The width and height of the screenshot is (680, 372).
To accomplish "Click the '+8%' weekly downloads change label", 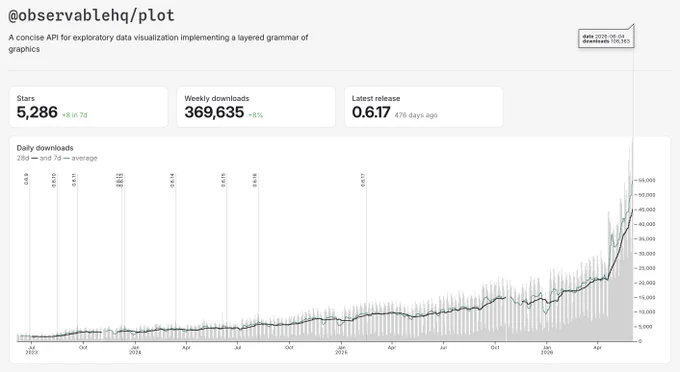I will coord(255,115).
